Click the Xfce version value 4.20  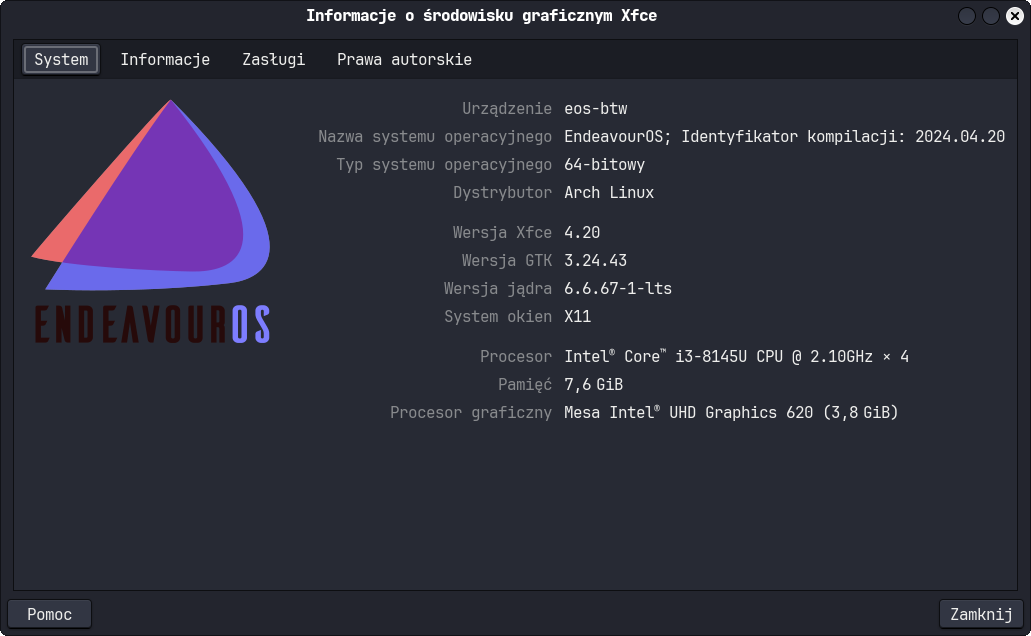pyautogui.click(x=582, y=233)
